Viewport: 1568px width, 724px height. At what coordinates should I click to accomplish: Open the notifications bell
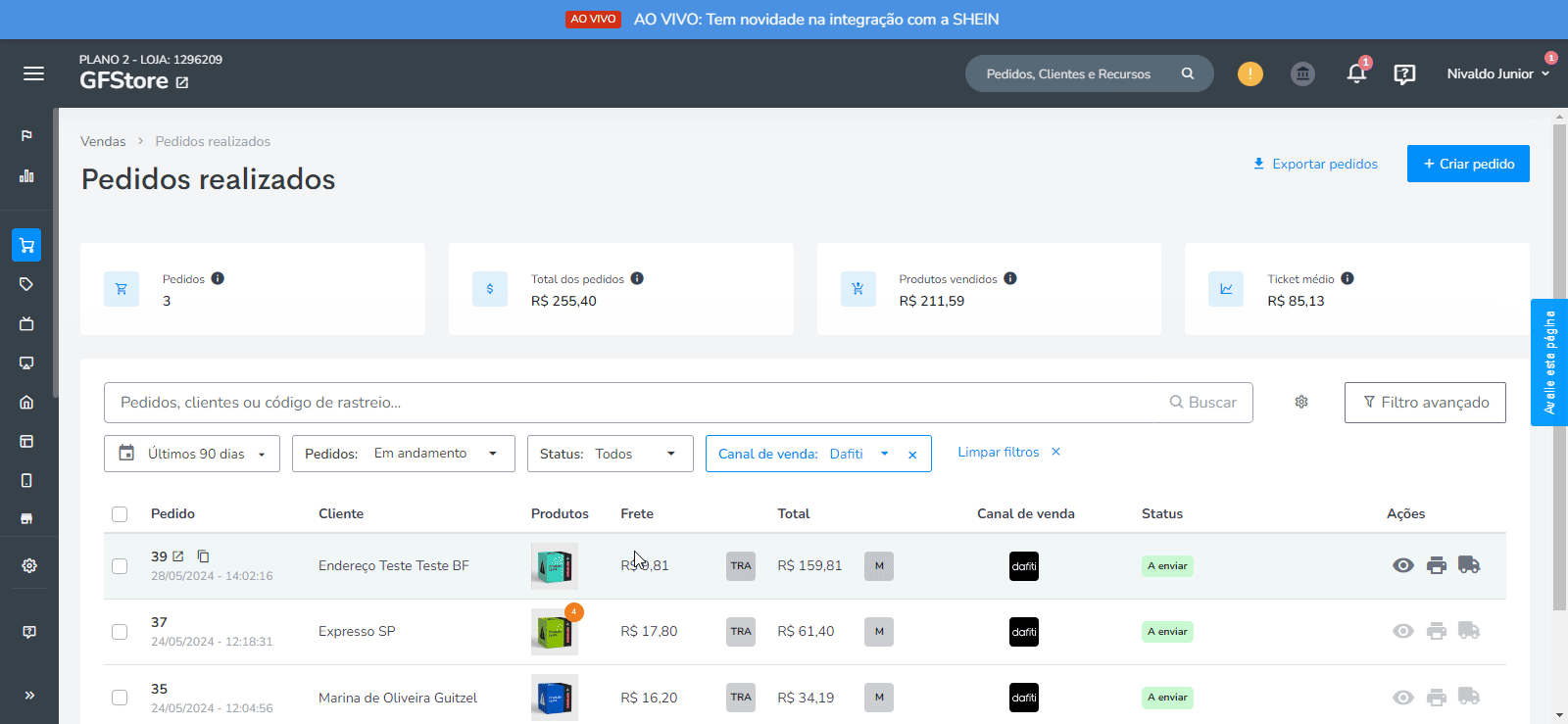(x=1356, y=73)
